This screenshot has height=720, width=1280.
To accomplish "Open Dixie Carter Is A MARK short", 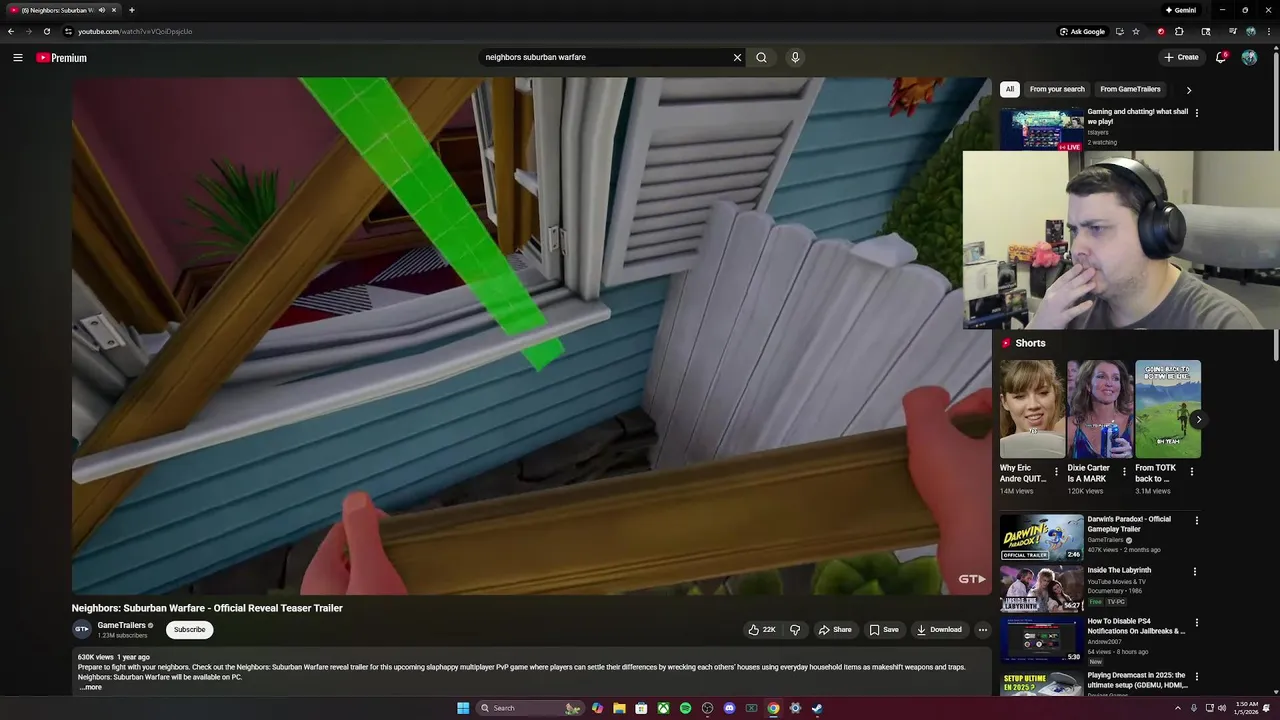I will tap(1099, 409).
